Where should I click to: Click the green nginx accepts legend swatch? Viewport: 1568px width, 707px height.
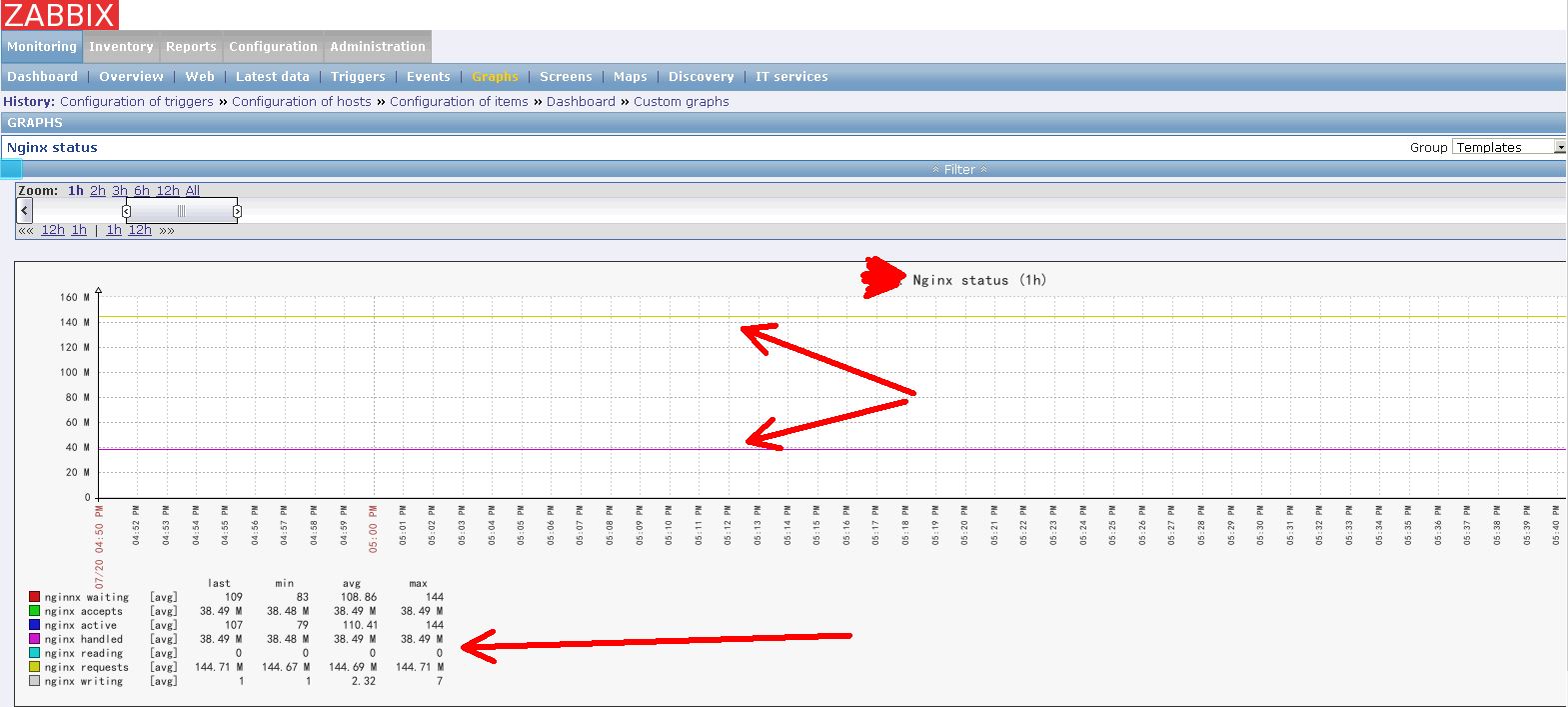click(35, 611)
